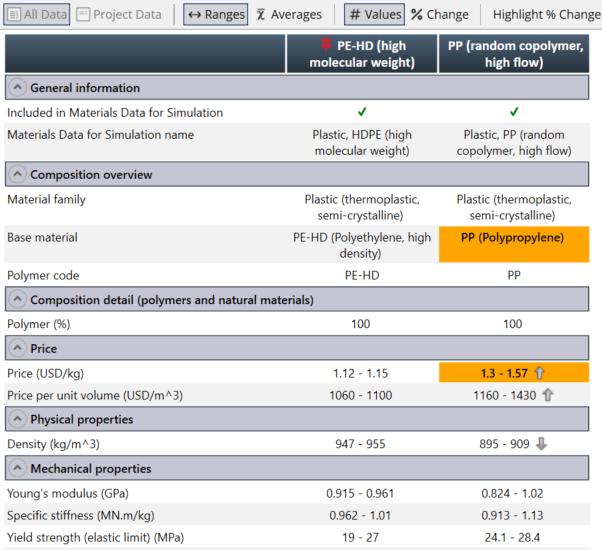Collapse the General information section
This screenshot has width=602, height=550.
18,88
